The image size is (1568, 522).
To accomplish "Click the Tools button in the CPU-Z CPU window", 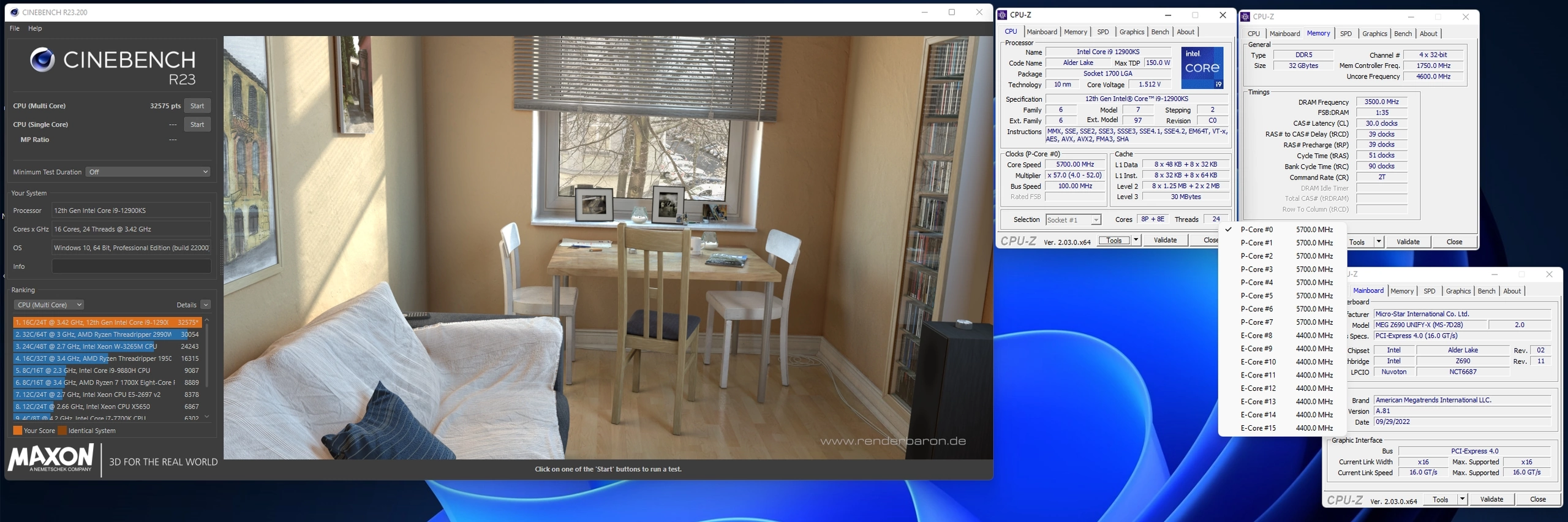I will (1114, 241).
